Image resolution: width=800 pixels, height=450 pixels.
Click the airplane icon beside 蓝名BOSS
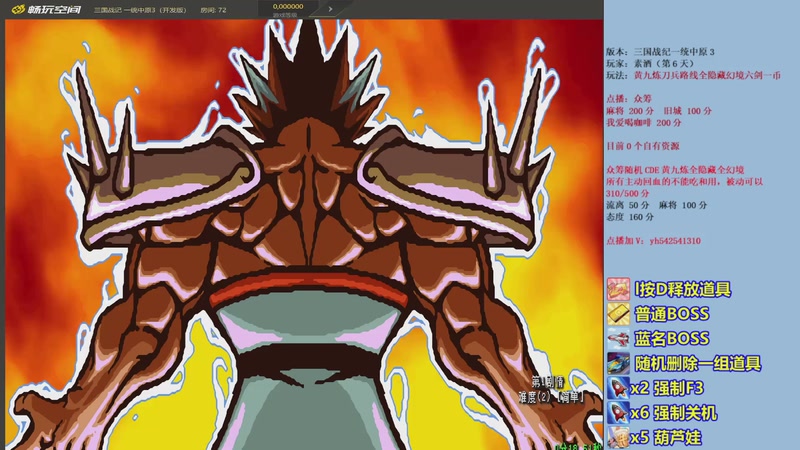coord(618,338)
